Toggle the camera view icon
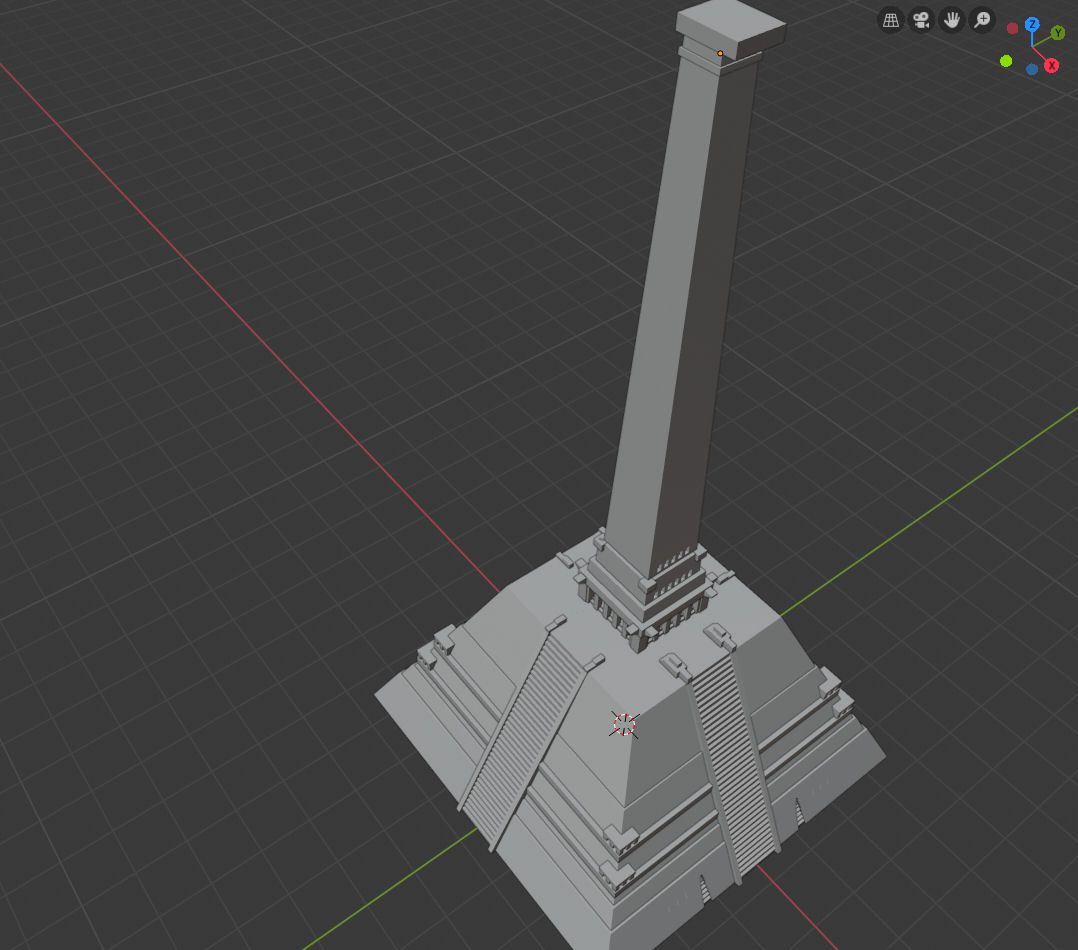This screenshot has height=950, width=1078. [920, 20]
